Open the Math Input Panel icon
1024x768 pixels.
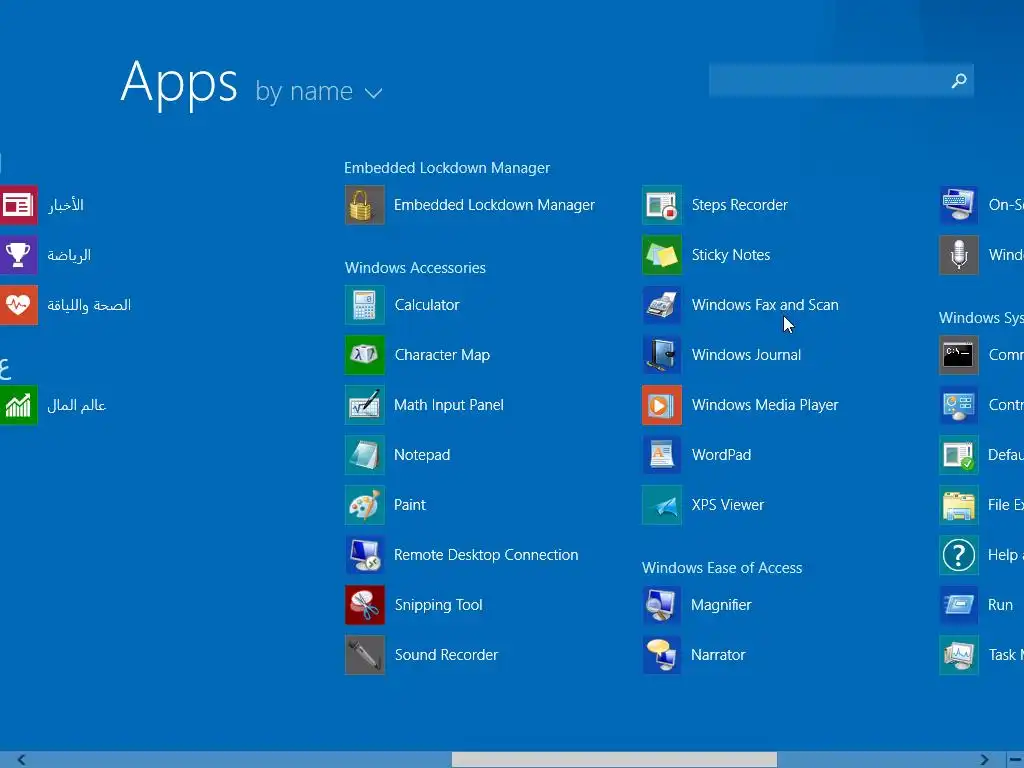[x=364, y=405]
